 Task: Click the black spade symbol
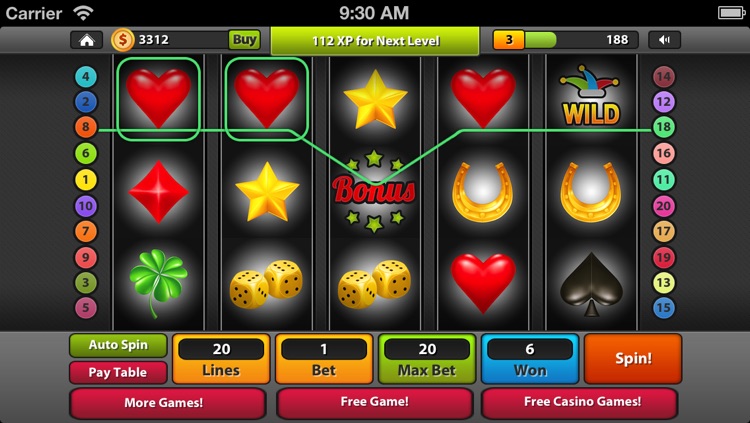click(591, 284)
